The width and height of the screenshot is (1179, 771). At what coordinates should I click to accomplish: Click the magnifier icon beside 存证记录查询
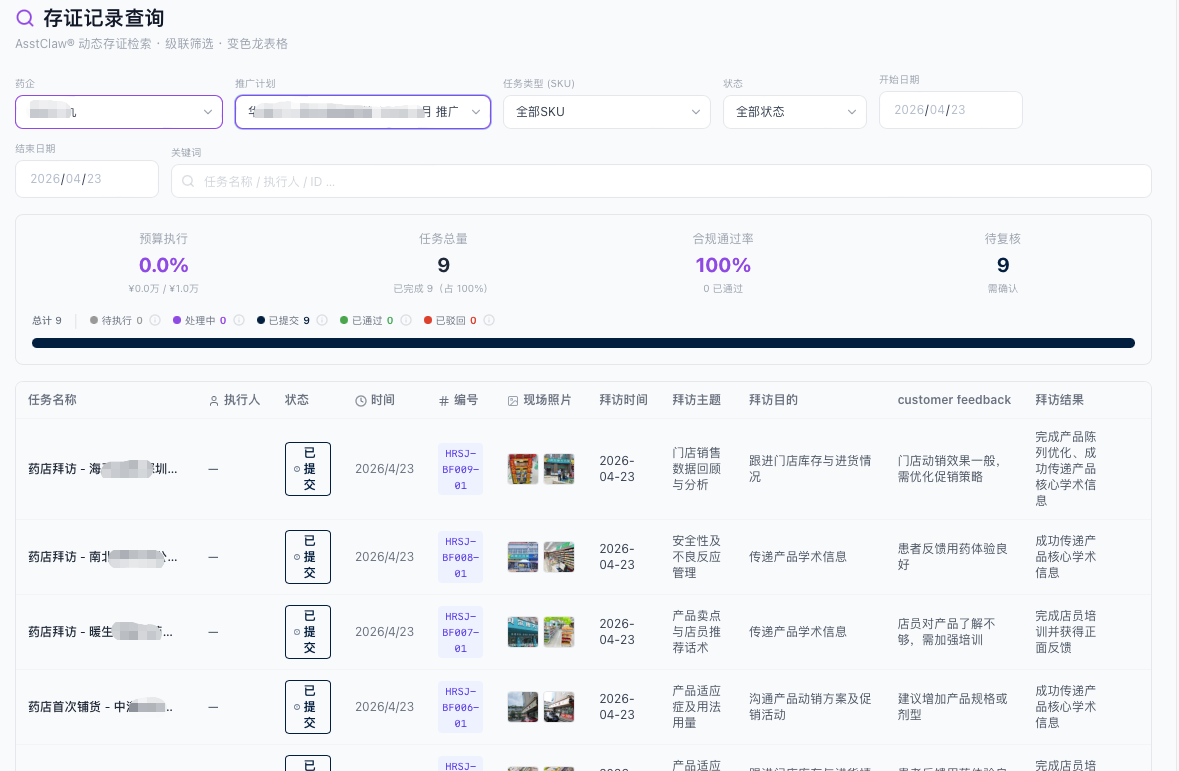25,18
